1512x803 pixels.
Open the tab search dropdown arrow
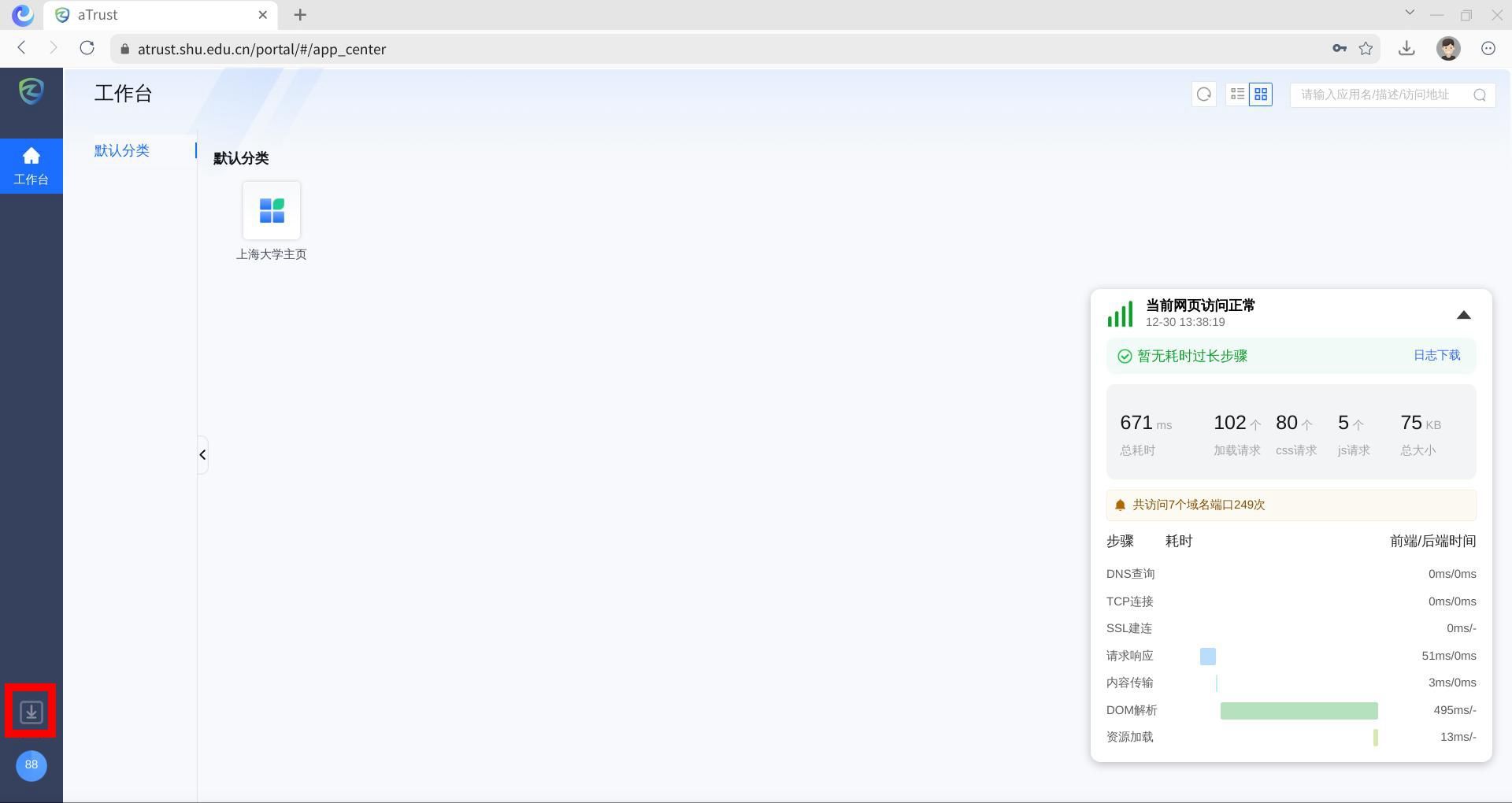click(x=1410, y=13)
